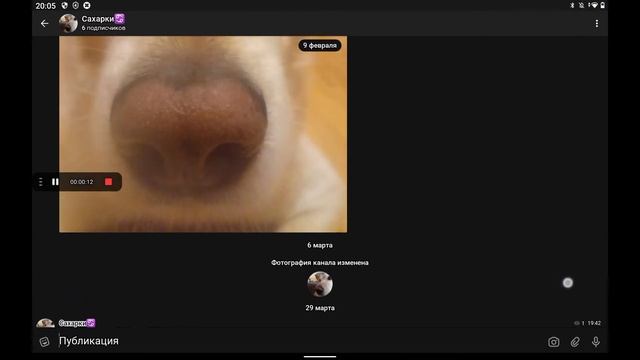Click the 6 подписчиков subscriber count

coord(103,28)
